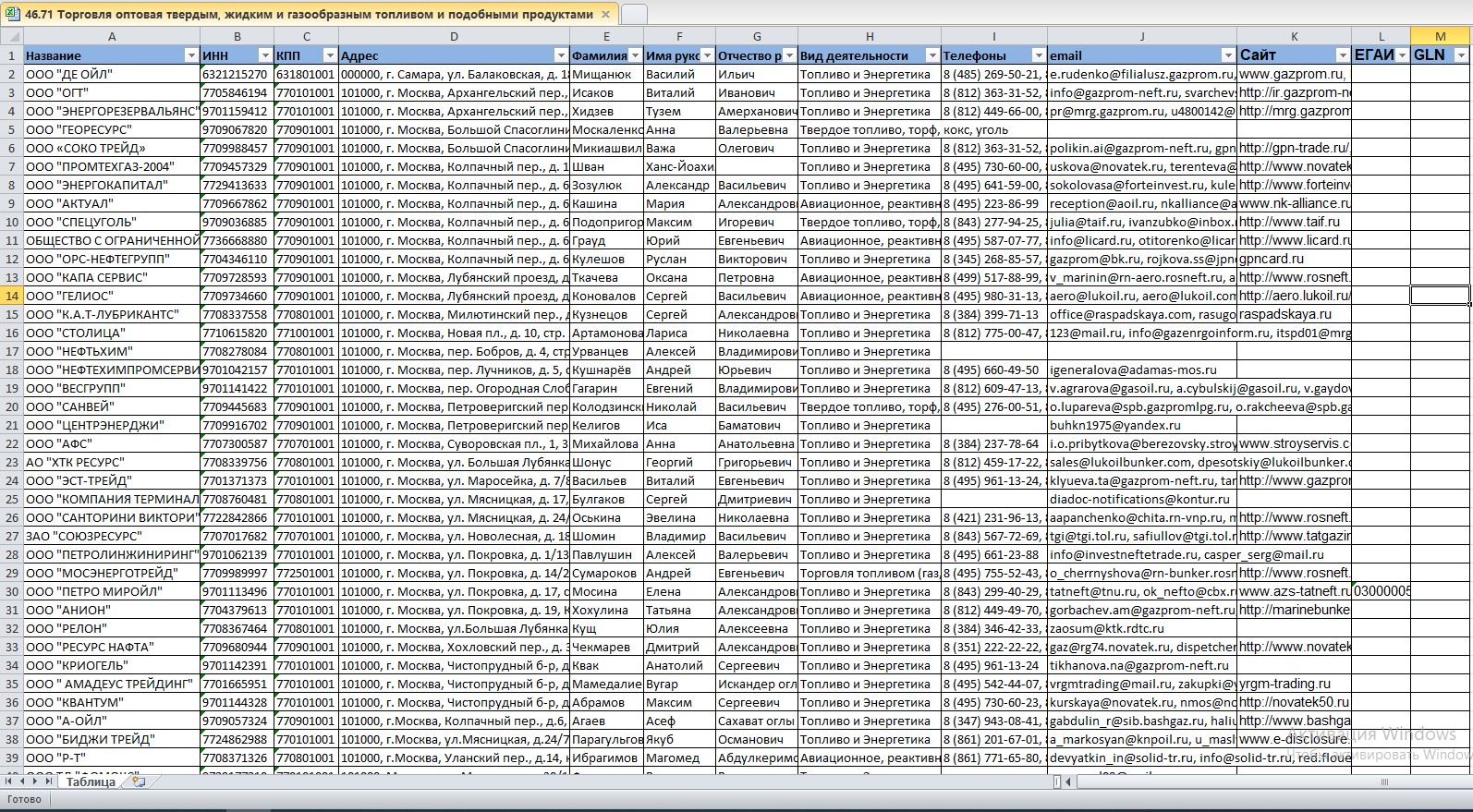This screenshot has width=1473, height=812.
Task: Select ИНН cell 6321215270
Action: click(x=237, y=74)
